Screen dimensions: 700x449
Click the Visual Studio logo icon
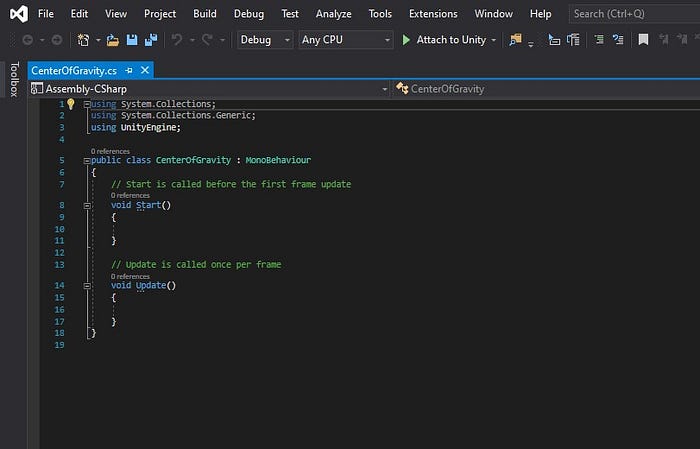(18, 14)
